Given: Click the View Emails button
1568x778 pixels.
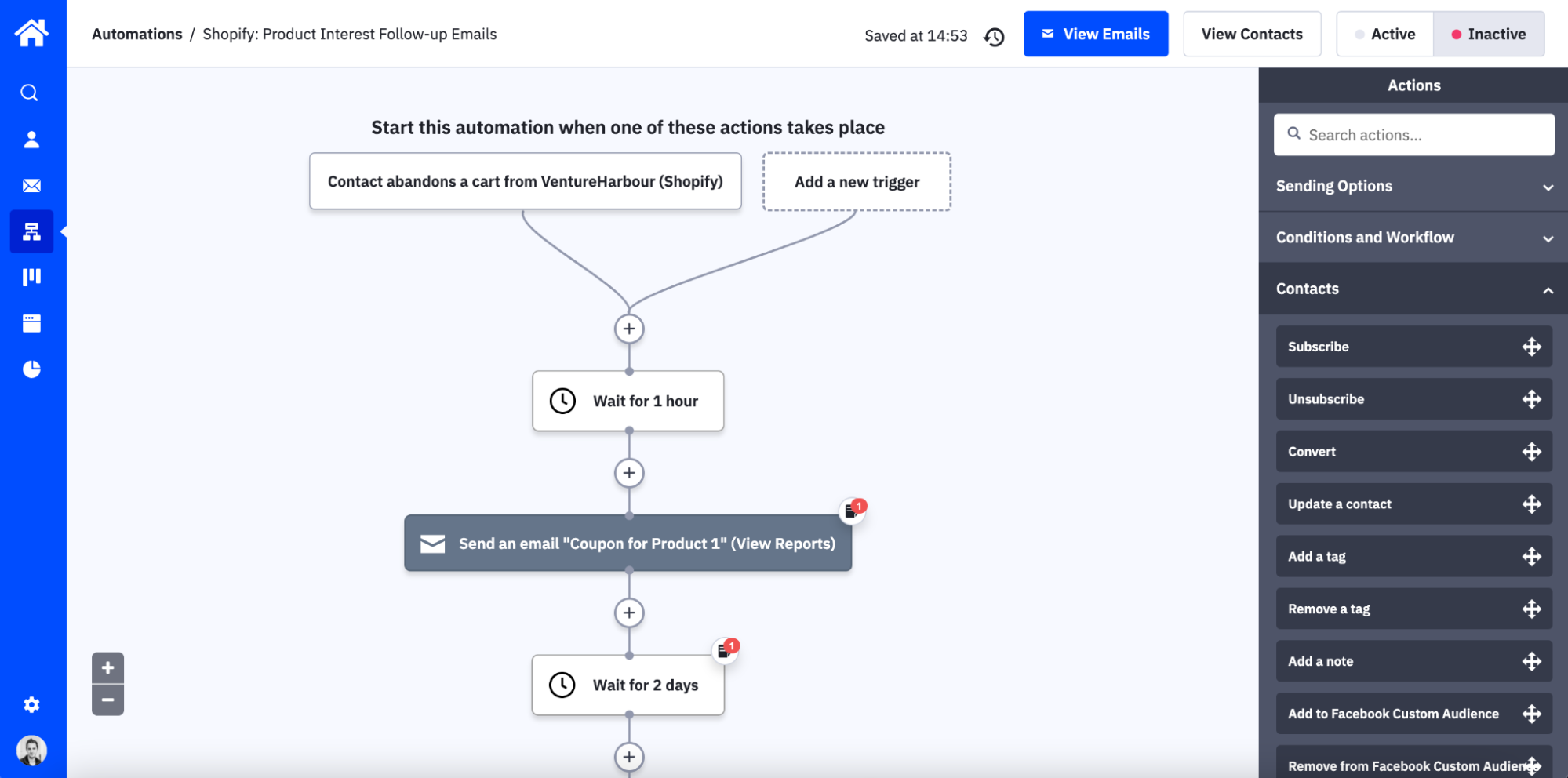Looking at the screenshot, I should (x=1096, y=34).
